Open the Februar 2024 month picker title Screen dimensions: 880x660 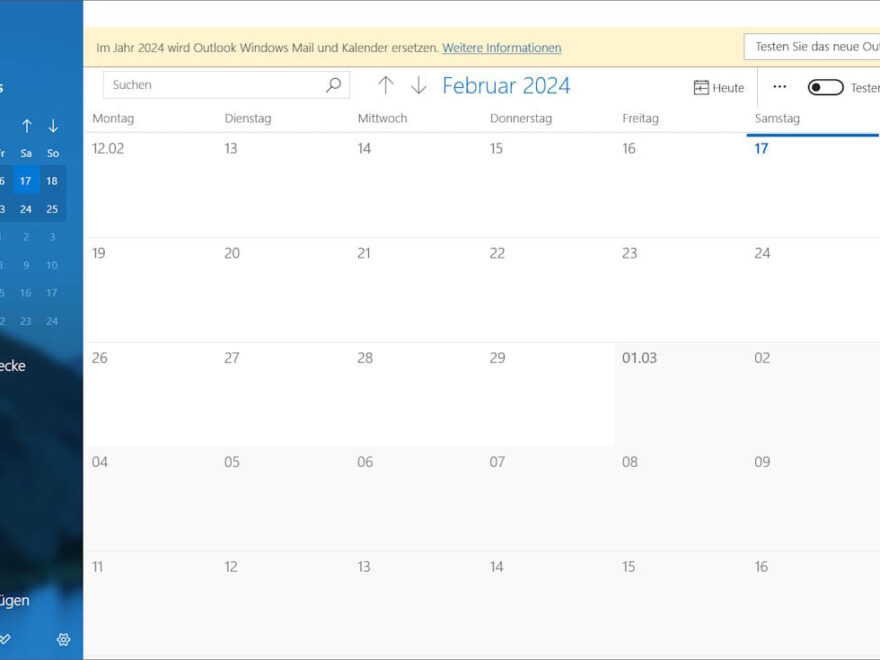click(x=506, y=86)
